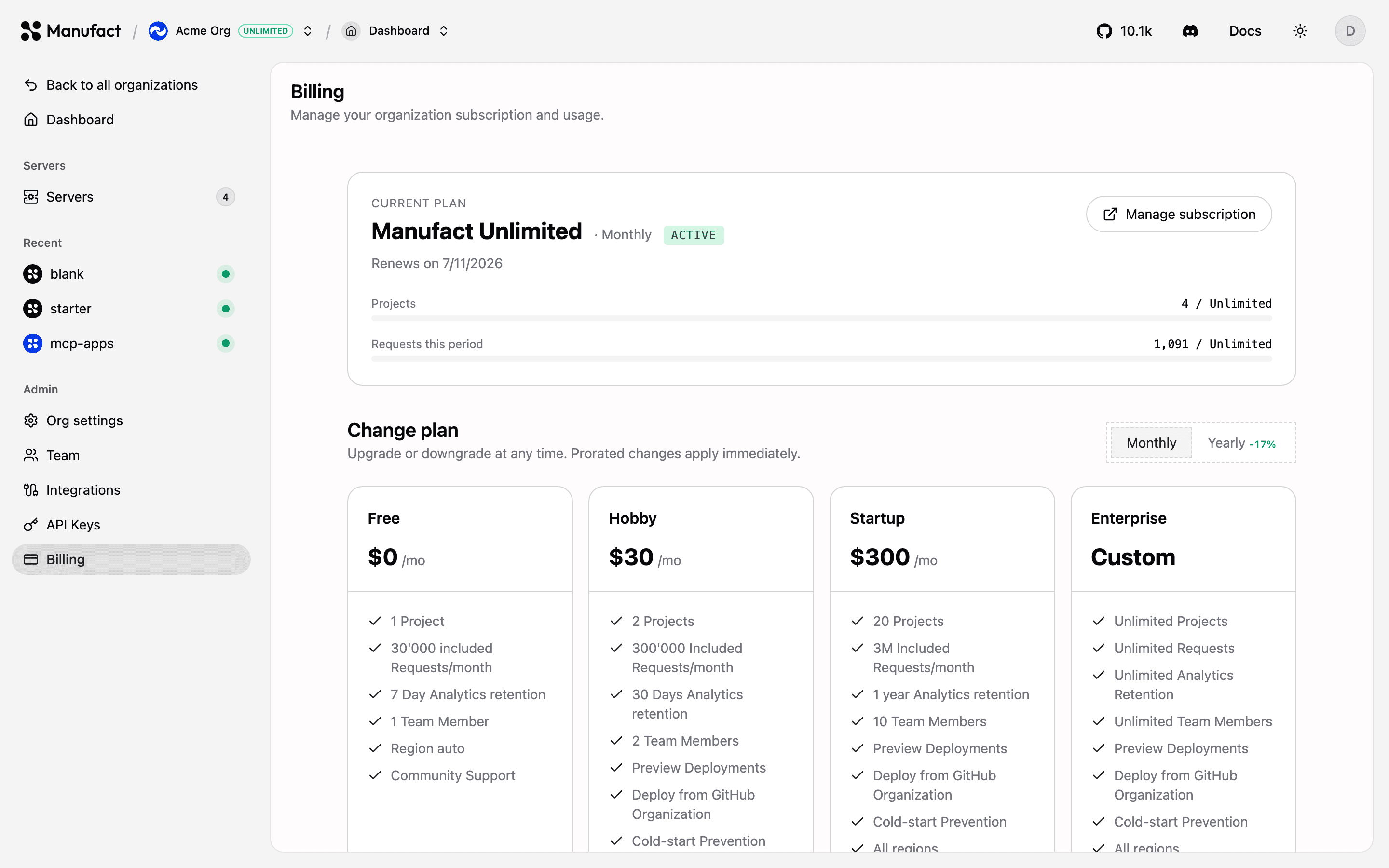
Task: Select the Enterprise plan card
Action: (1183, 669)
